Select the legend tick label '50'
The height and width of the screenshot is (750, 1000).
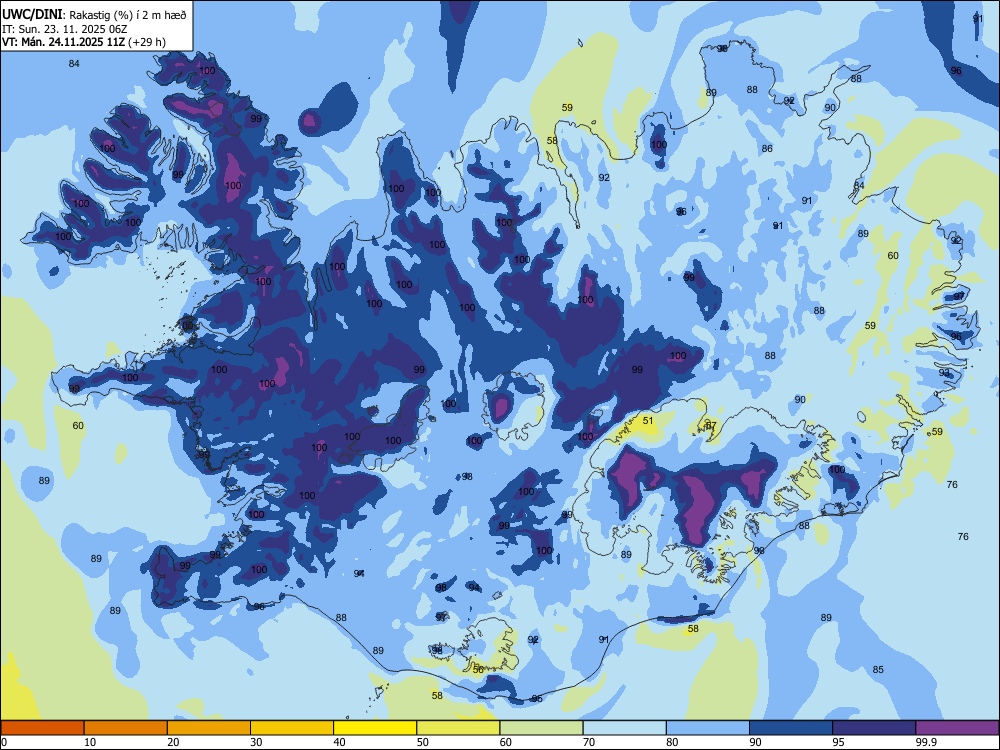423,742
